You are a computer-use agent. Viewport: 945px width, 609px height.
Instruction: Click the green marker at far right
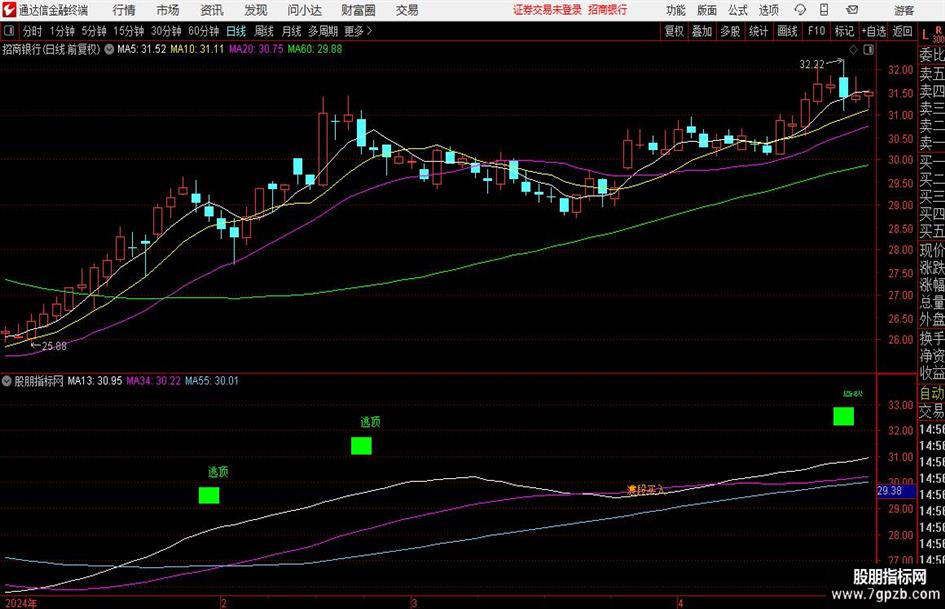[x=843, y=416]
